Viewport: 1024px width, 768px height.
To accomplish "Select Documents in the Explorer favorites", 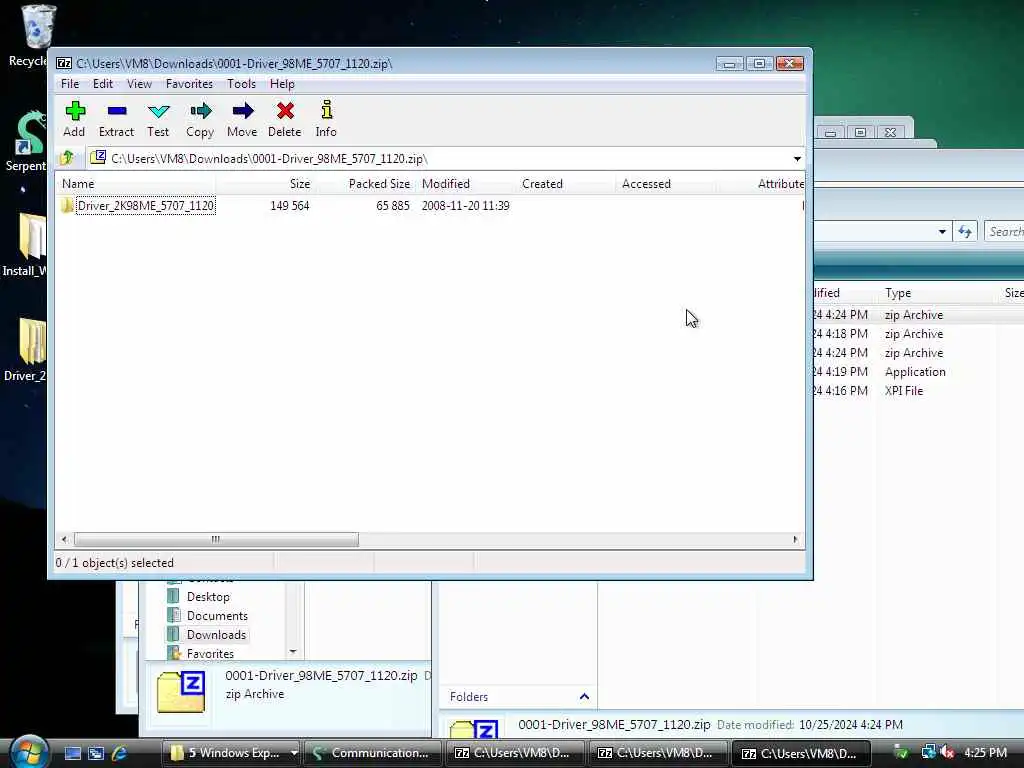I will pos(217,615).
